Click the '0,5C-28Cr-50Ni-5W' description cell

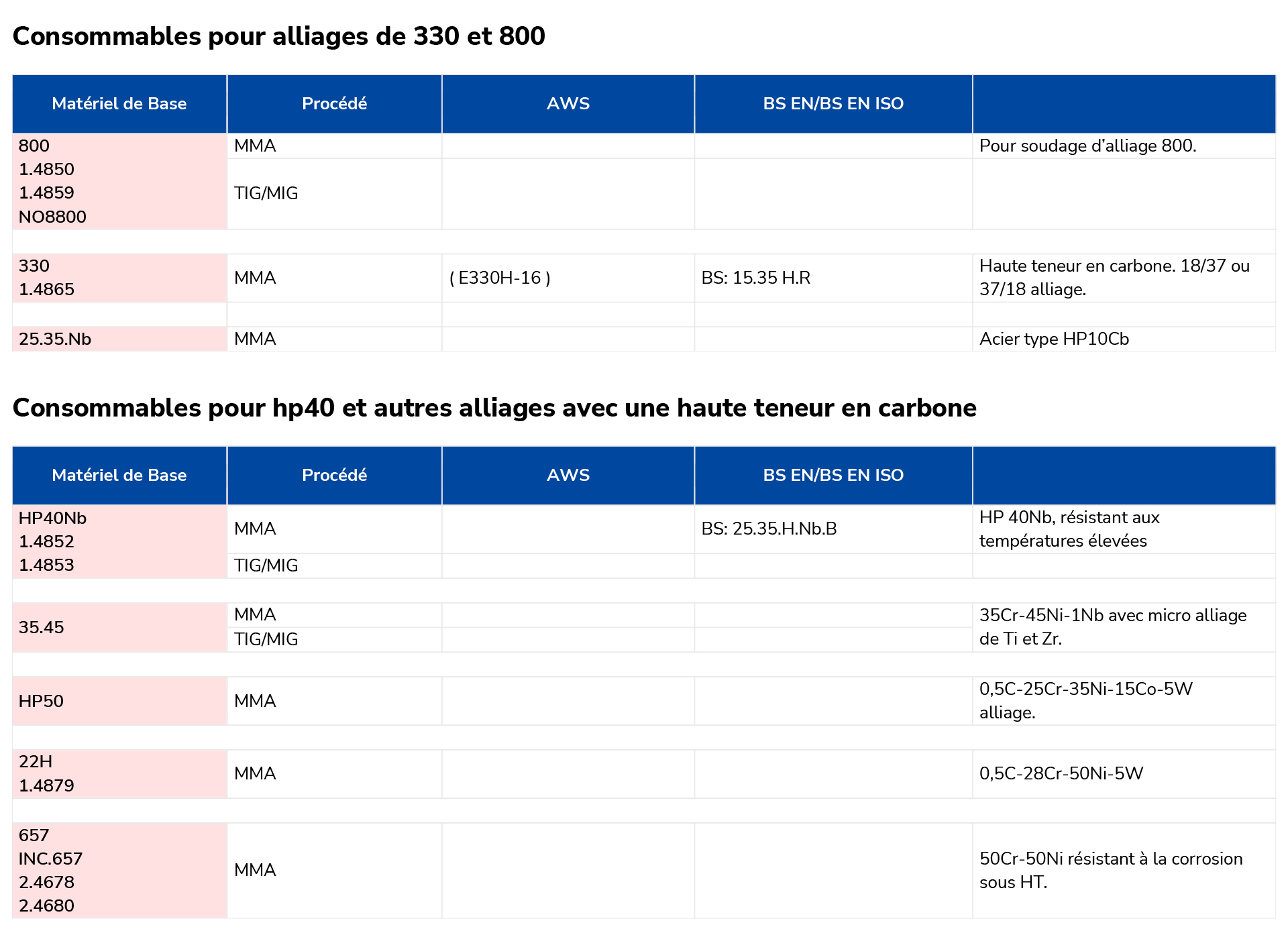(x=1124, y=774)
